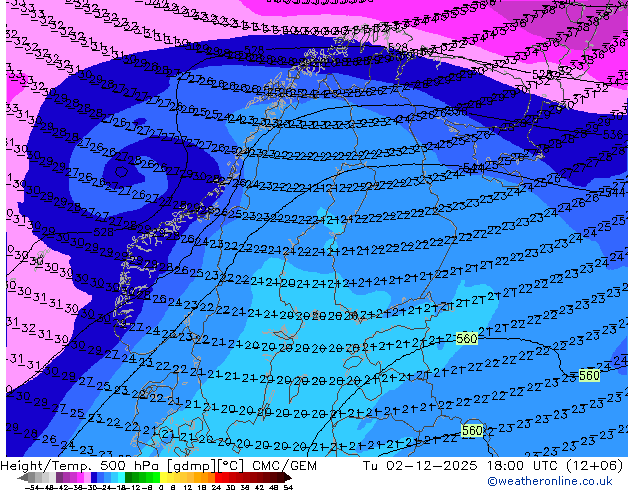Click the lowest highlighted 560 contour label

click(x=472, y=431)
